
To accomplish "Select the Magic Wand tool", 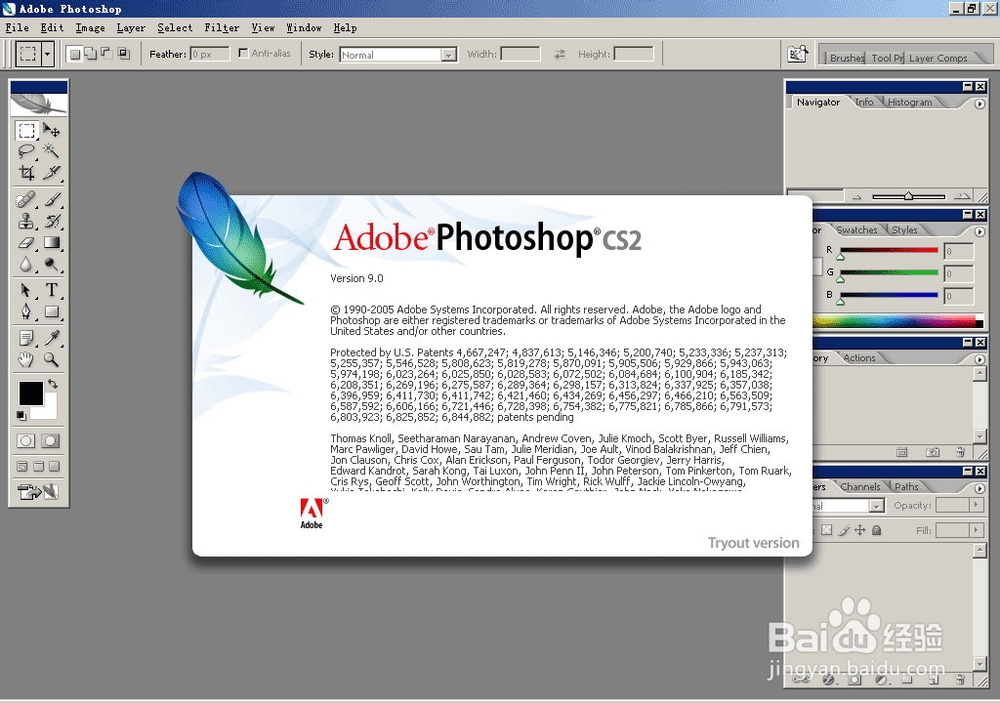I will 52,151.
